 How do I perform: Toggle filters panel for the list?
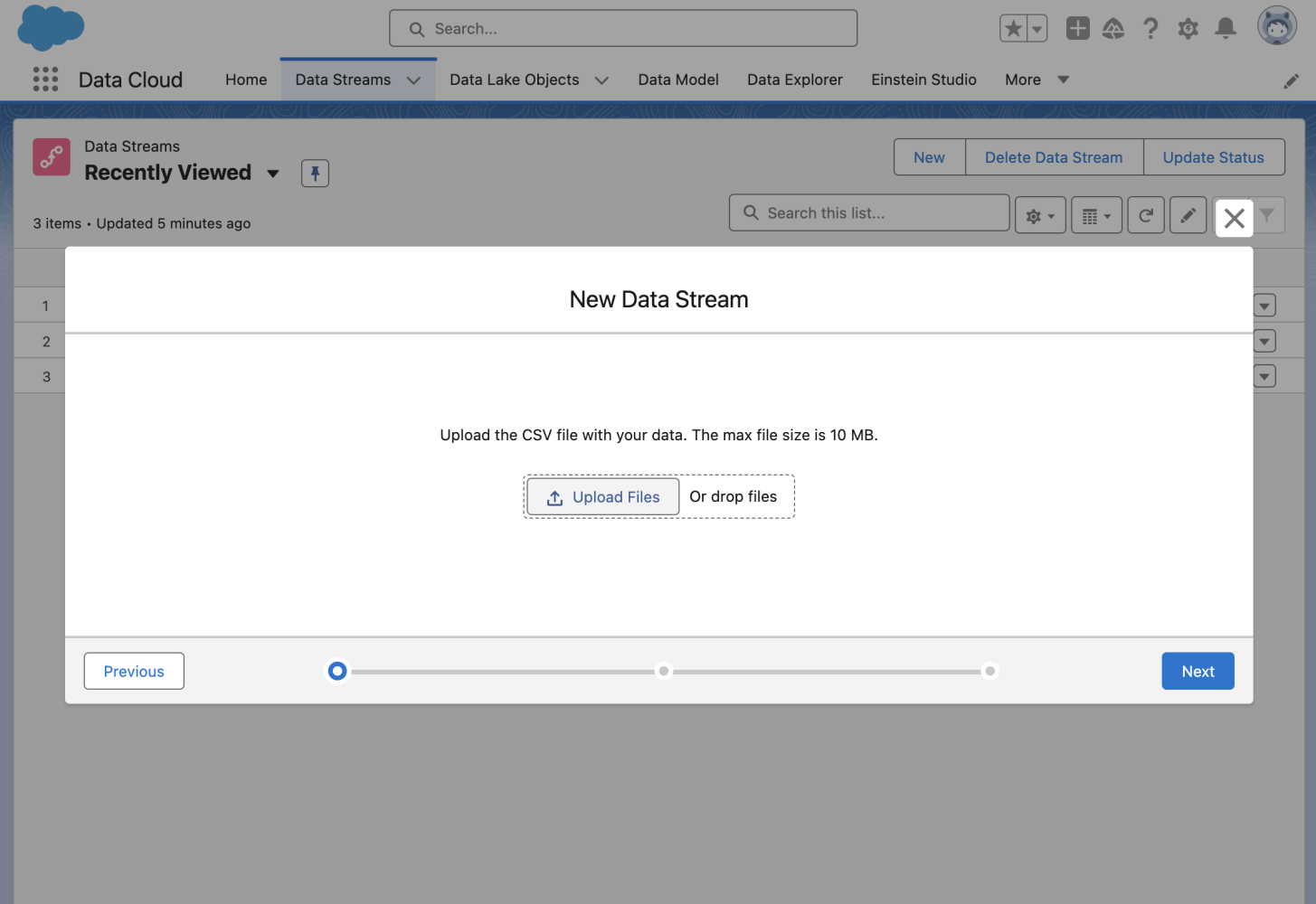[x=1268, y=215]
